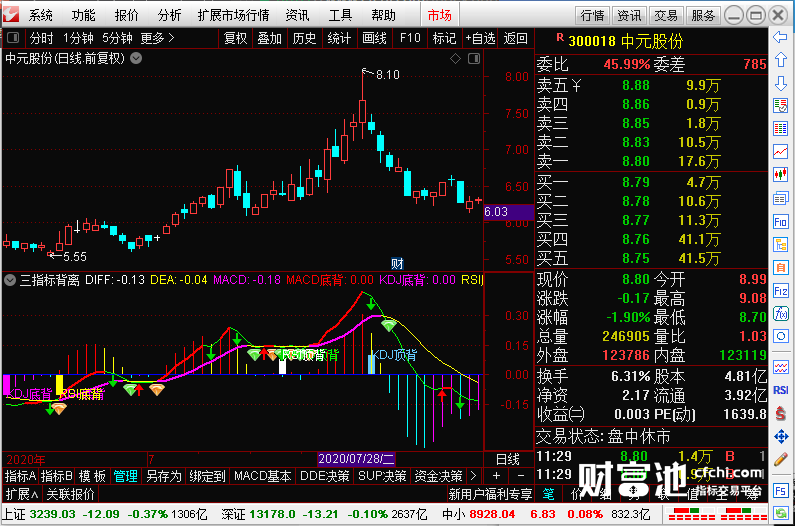Click the blue four-way move arrows icon
The width and height of the screenshot is (795, 526).
click(x=780, y=436)
